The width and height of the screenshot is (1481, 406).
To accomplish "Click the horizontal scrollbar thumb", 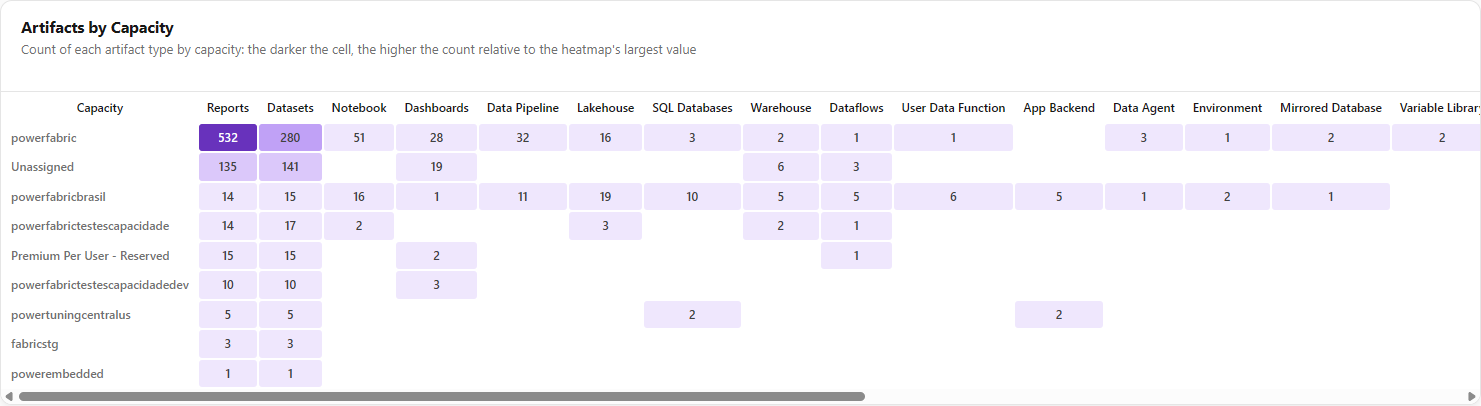I will point(441,397).
